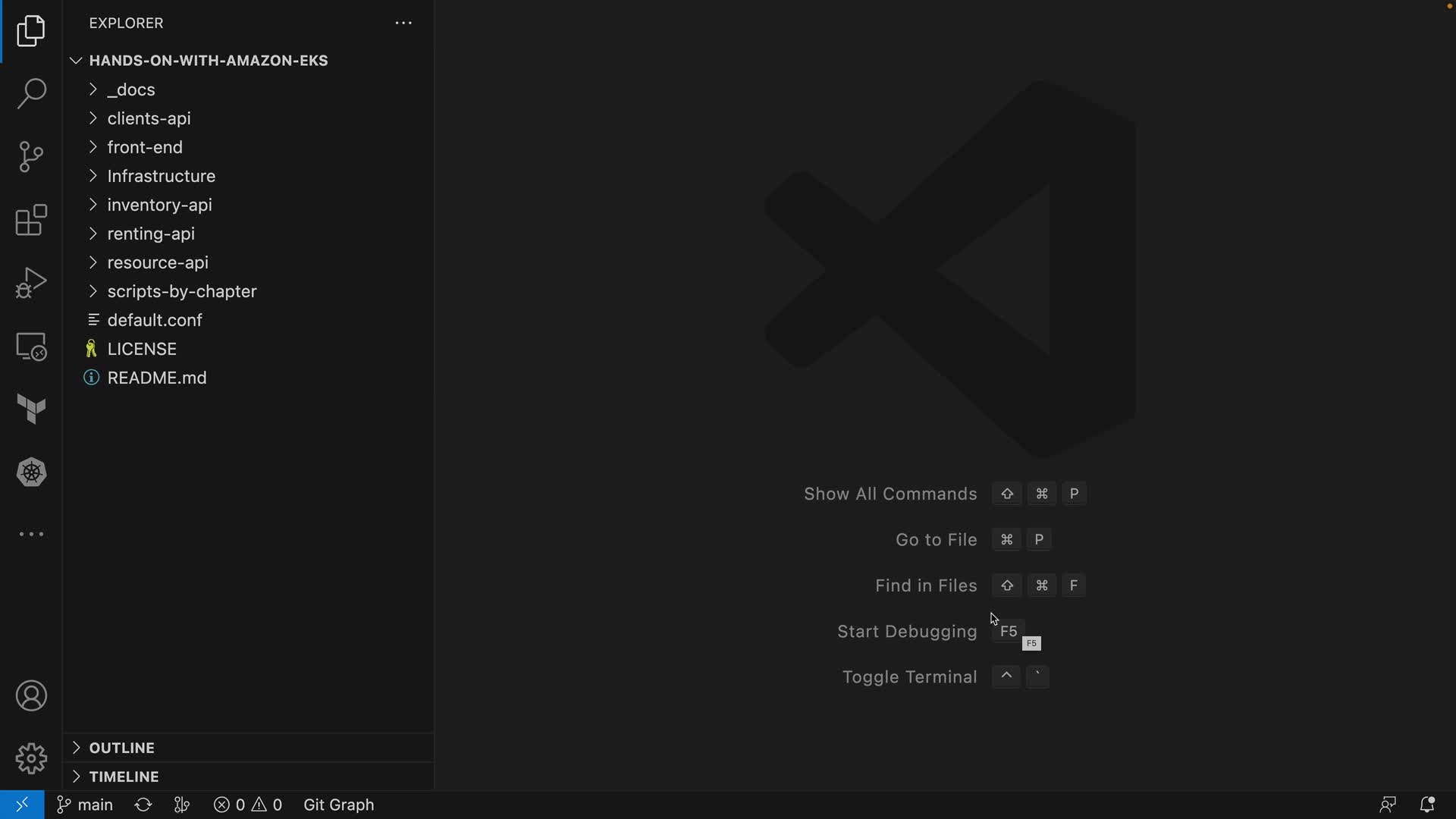Open the README.md file
Screen dimensions: 1456x819
click(156, 378)
